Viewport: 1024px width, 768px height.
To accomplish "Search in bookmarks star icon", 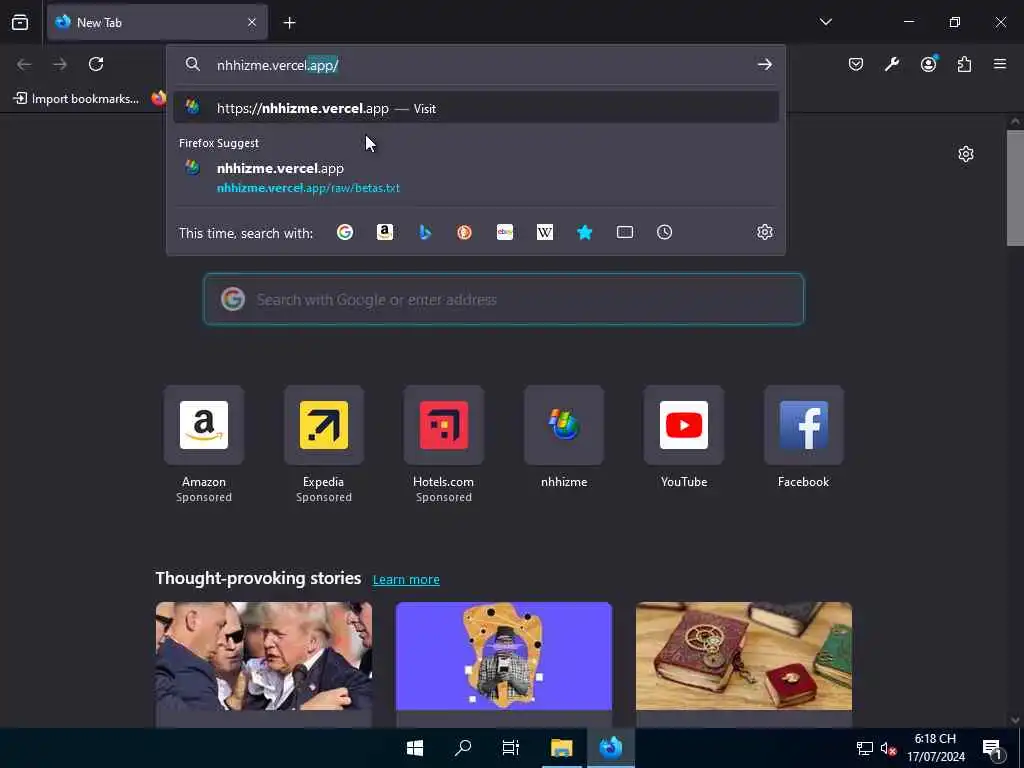I will tap(584, 232).
